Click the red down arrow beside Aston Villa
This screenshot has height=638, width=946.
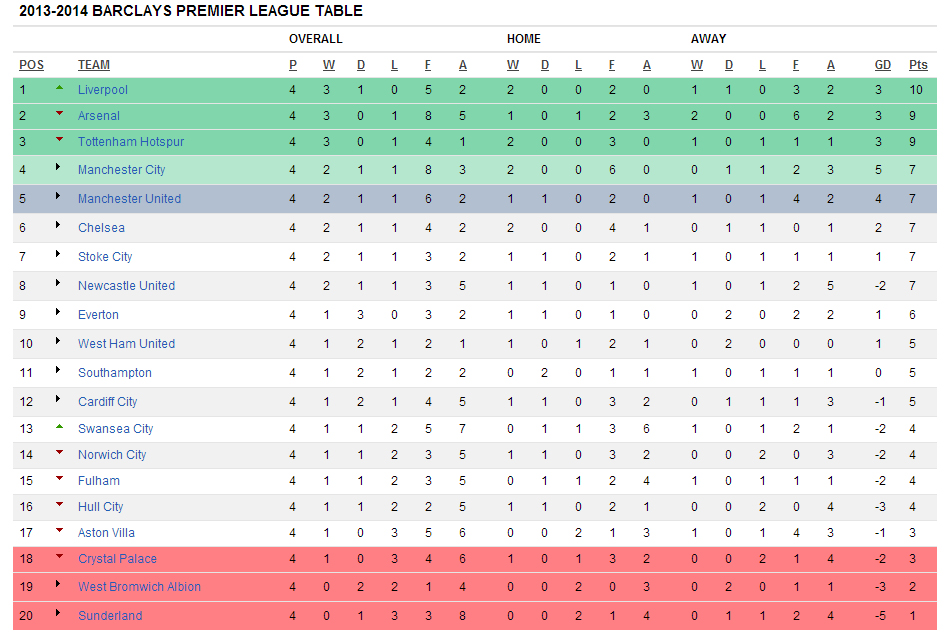click(59, 530)
